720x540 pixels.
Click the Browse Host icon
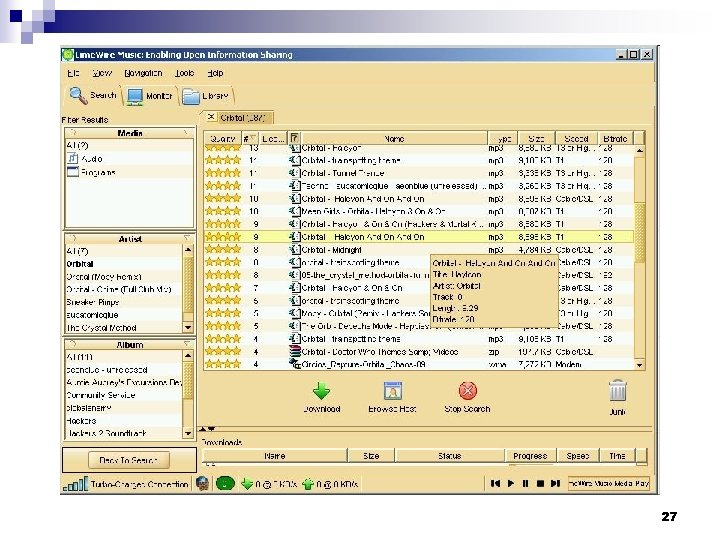click(x=393, y=391)
